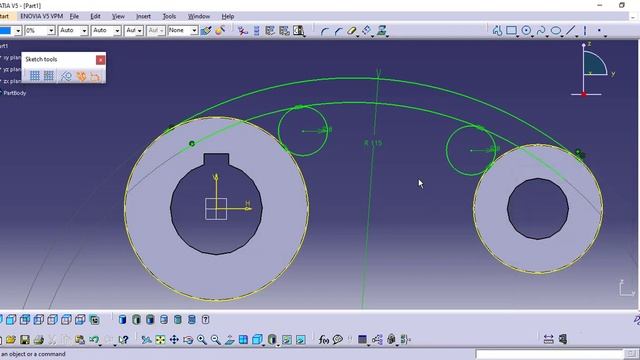
Task: Select the Ellipse sketch tool
Action: click(556, 31)
